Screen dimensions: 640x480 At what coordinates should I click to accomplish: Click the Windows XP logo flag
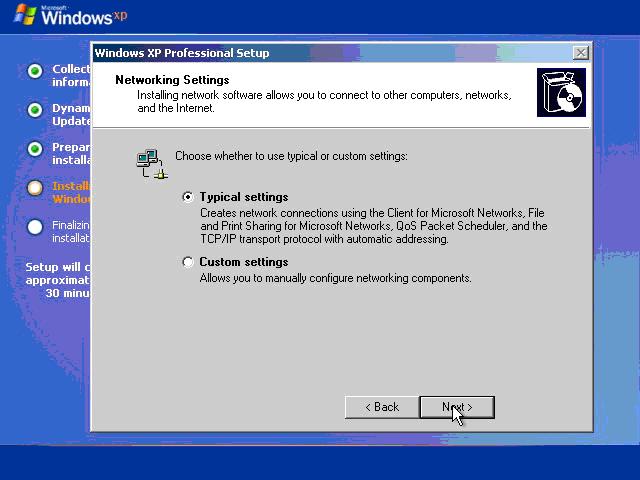25,15
